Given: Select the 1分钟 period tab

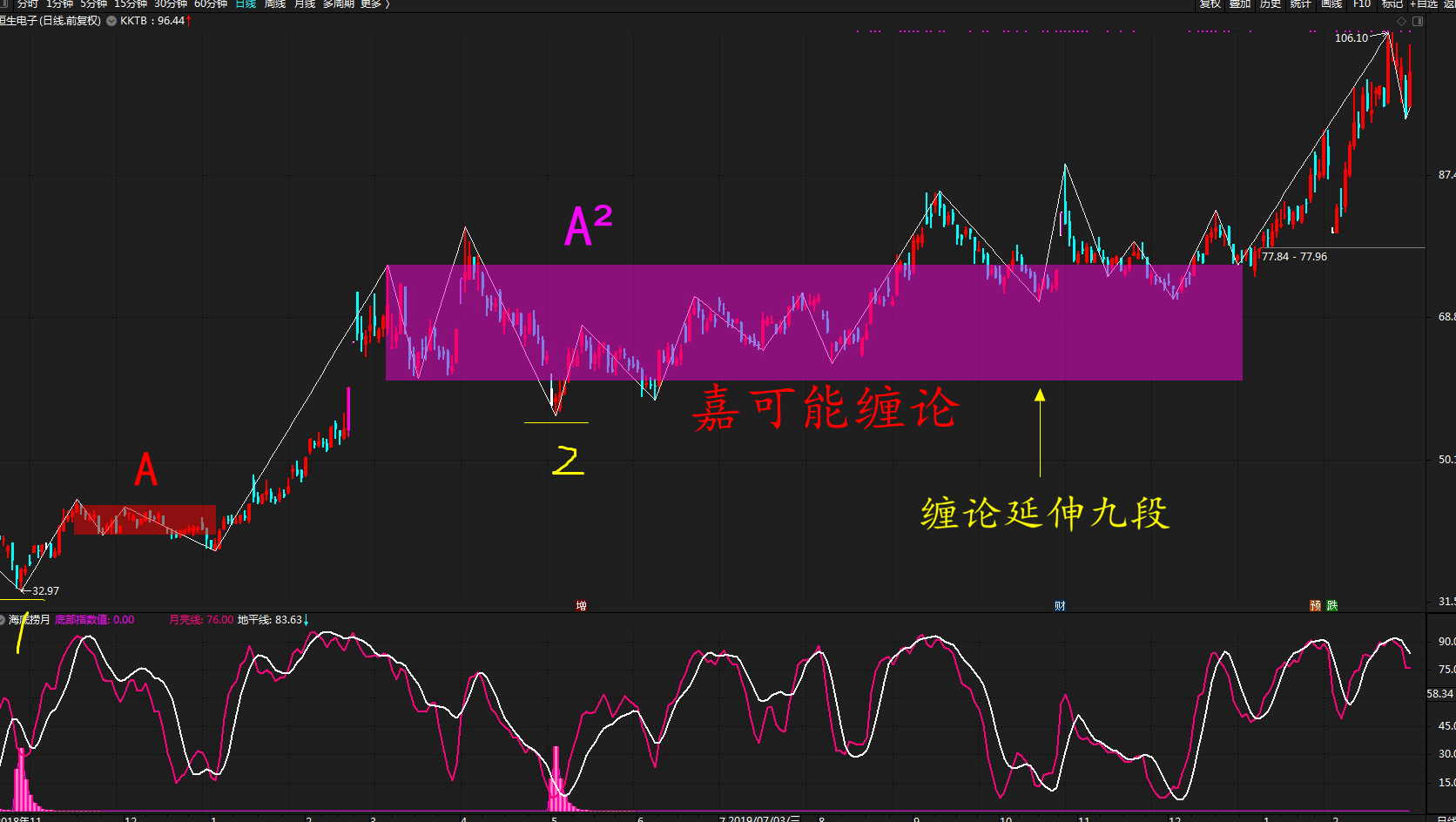Looking at the screenshot, I should click(x=60, y=3).
